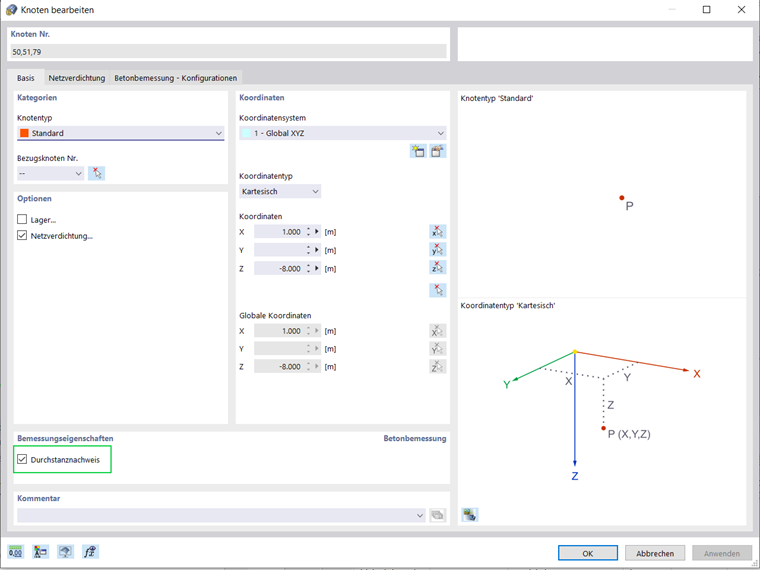Viewport: 760px width, 570px height.
Task: Click the Anwenden button
Action: pyautogui.click(x=722, y=553)
